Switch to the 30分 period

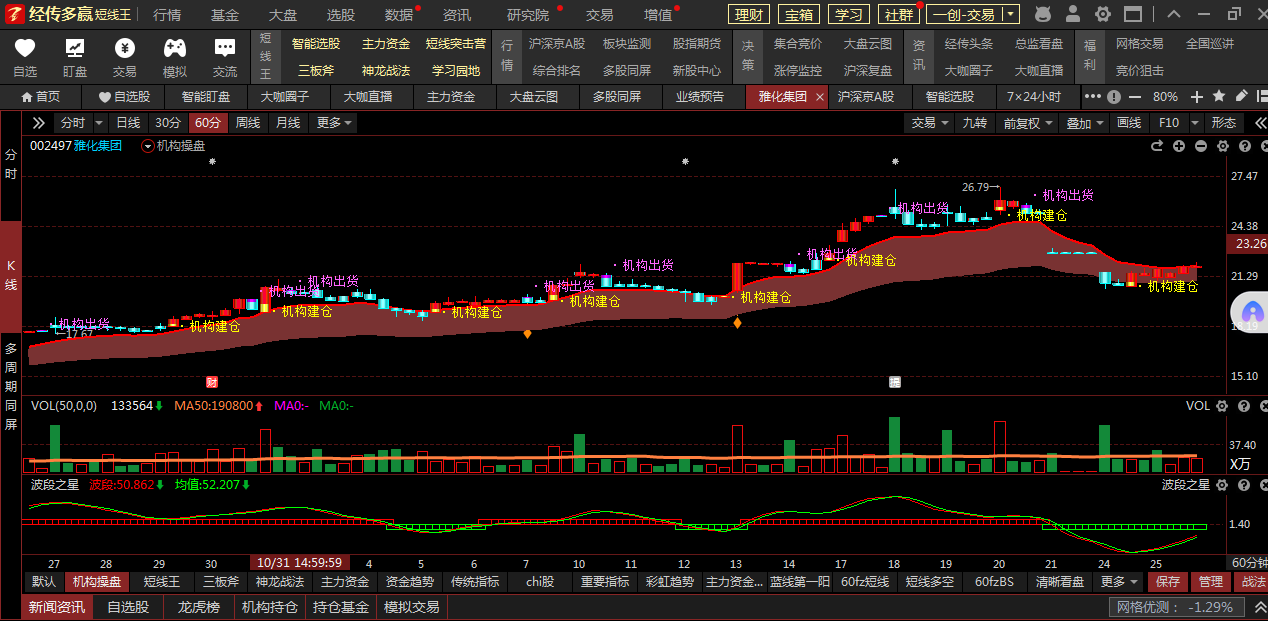(167, 123)
